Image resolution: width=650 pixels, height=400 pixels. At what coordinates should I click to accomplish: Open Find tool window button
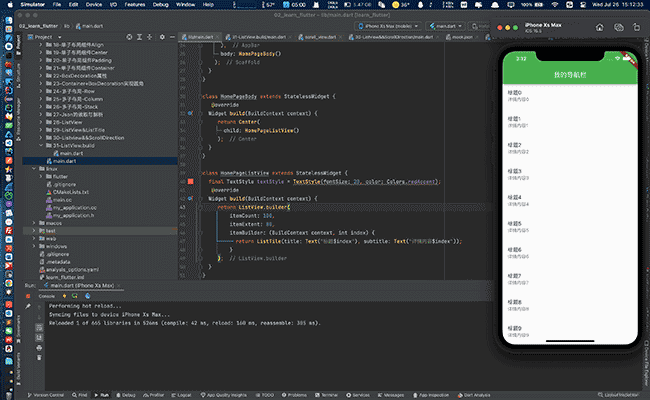[80, 395]
